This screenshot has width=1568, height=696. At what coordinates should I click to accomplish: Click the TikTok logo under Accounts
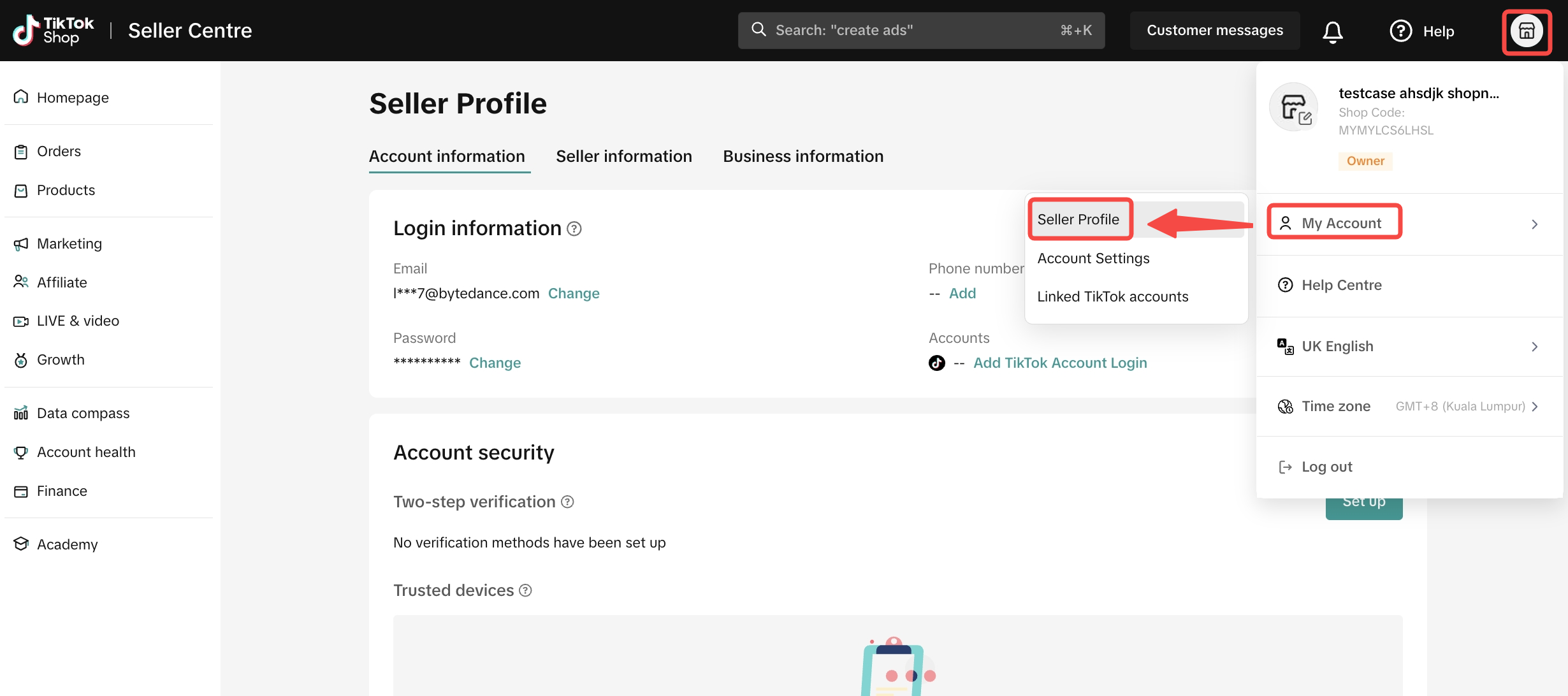[937, 363]
